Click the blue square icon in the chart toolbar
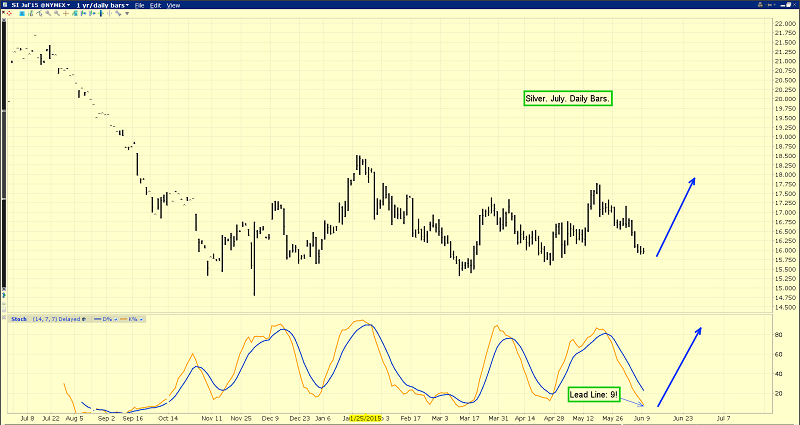This screenshot has width=800, height=425. 24,14
